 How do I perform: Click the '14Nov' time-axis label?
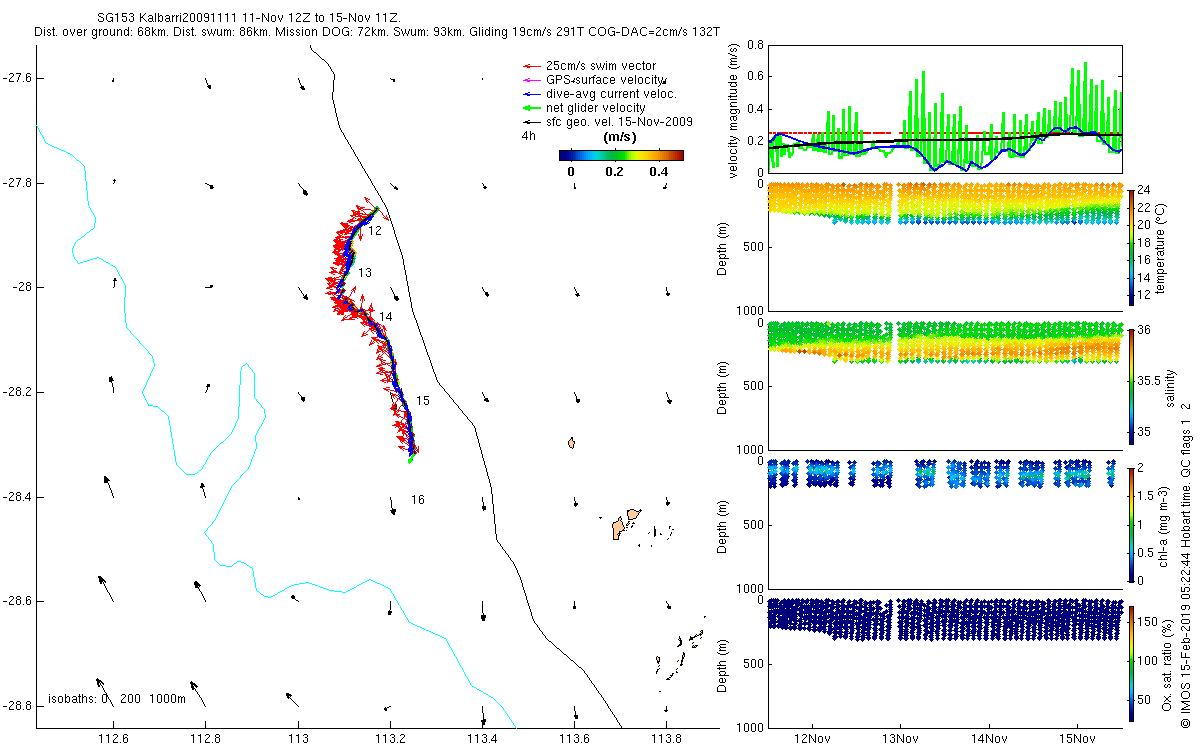(x=988, y=739)
